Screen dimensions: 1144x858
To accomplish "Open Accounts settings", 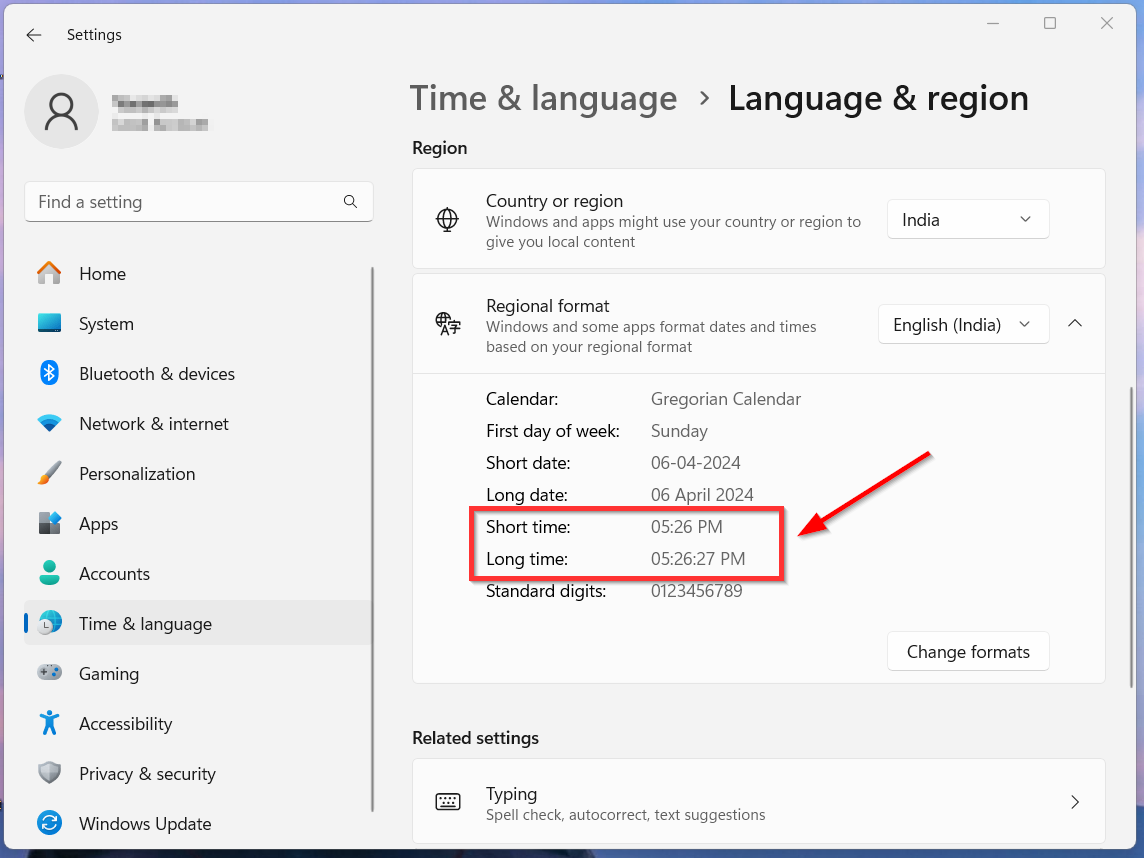I will click(x=198, y=573).
